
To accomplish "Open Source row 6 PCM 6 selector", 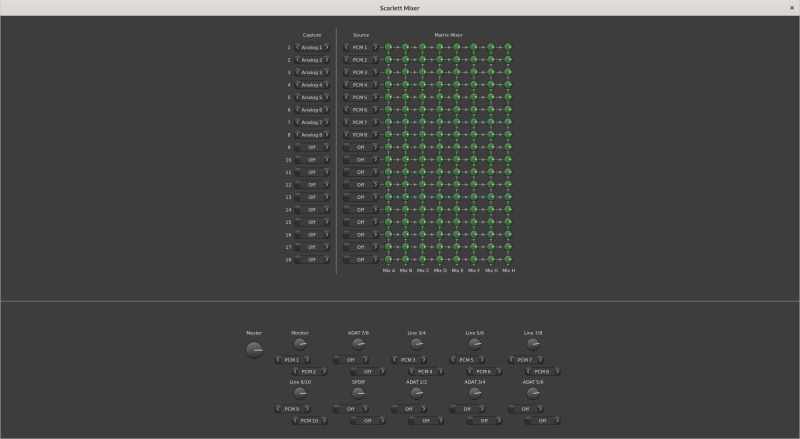I will (361, 110).
